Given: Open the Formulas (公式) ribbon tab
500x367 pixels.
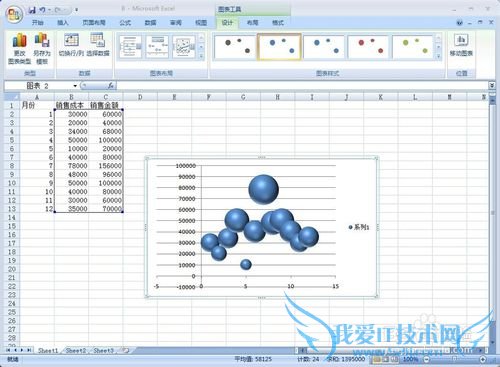Looking at the screenshot, I should 125,23.
